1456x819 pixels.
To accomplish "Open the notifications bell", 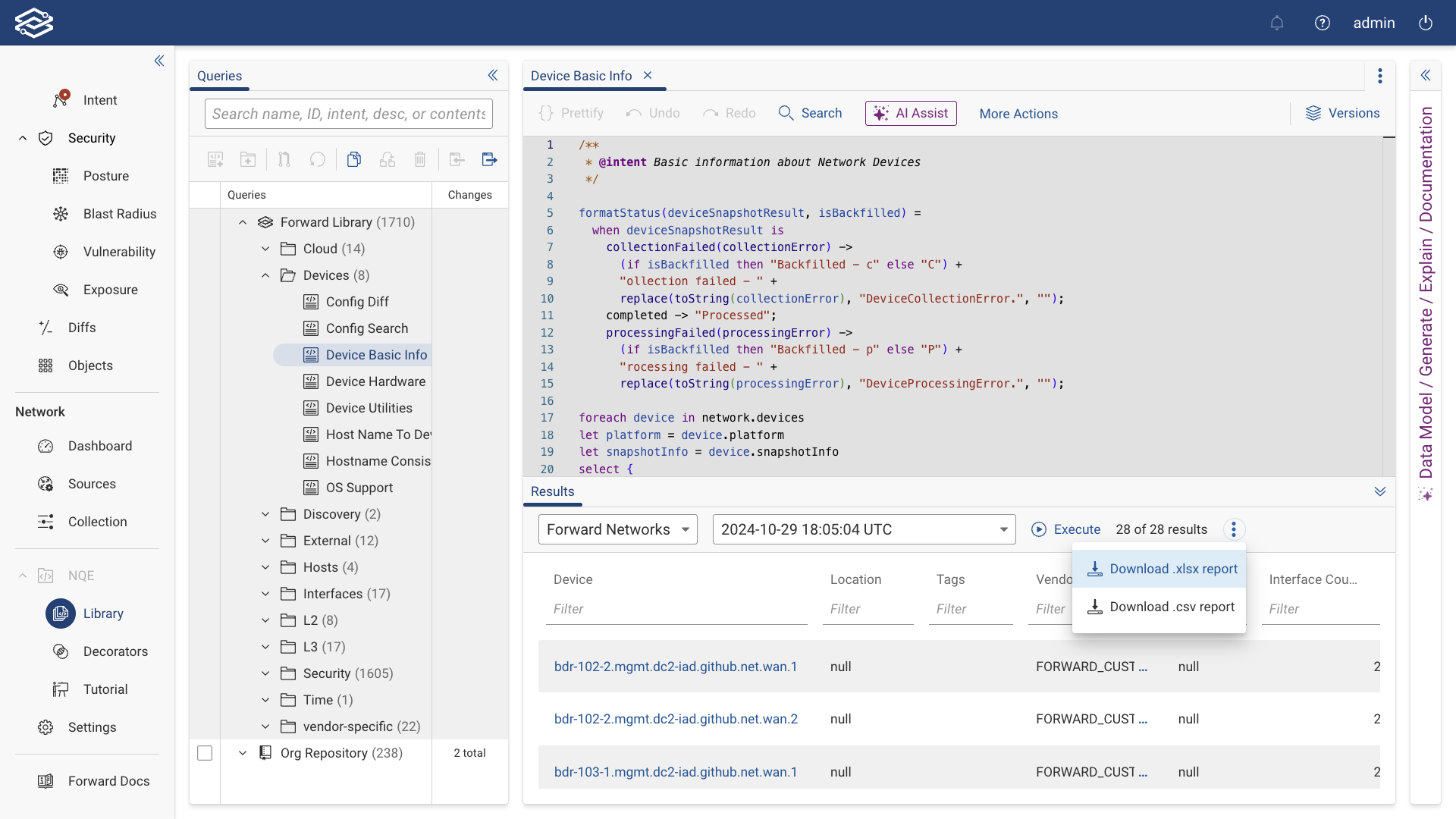I will click(x=1277, y=23).
